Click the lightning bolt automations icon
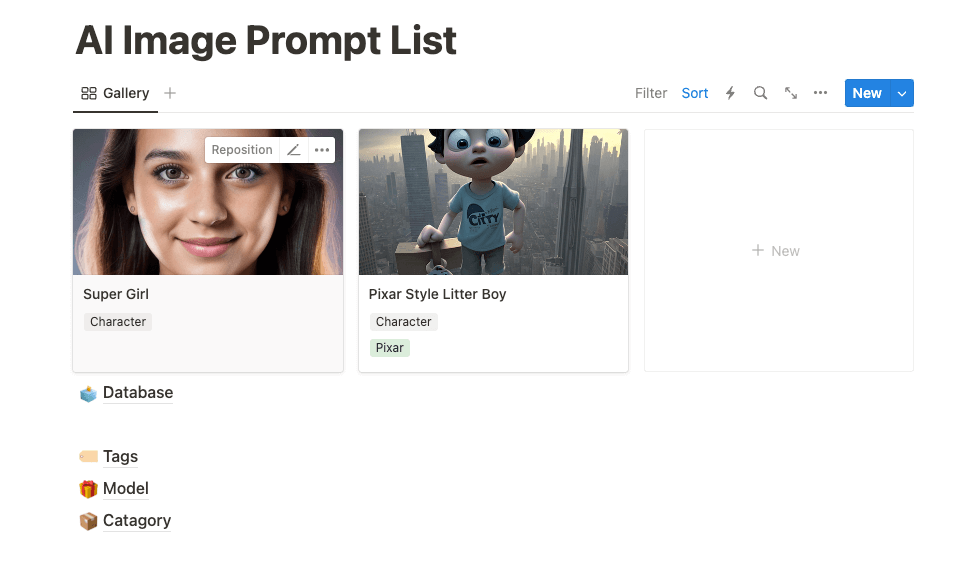Screen dimensions: 971x573 pyautogui.click(x=730, y=93)
